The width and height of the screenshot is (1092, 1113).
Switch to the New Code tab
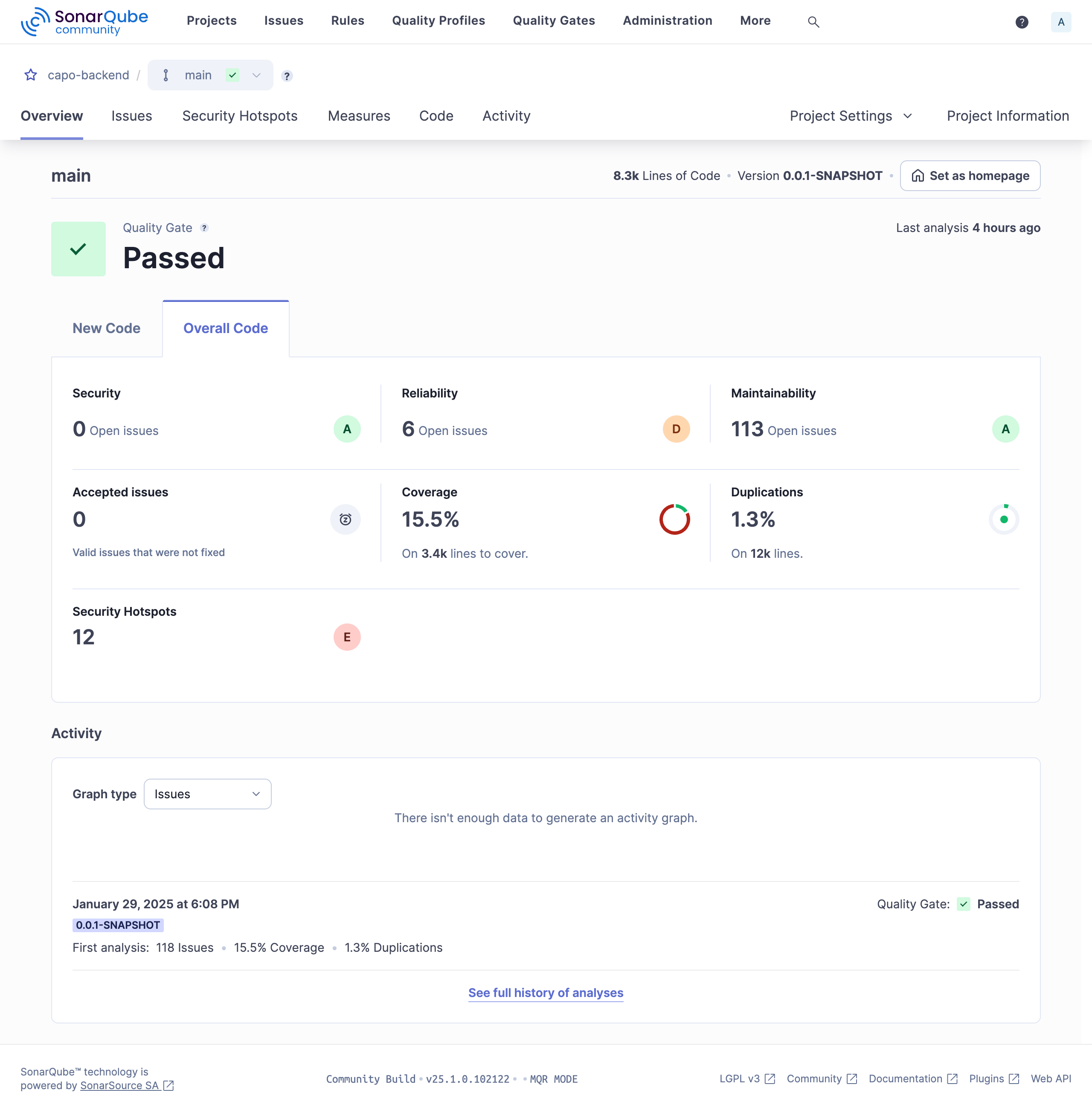[106, 328]
